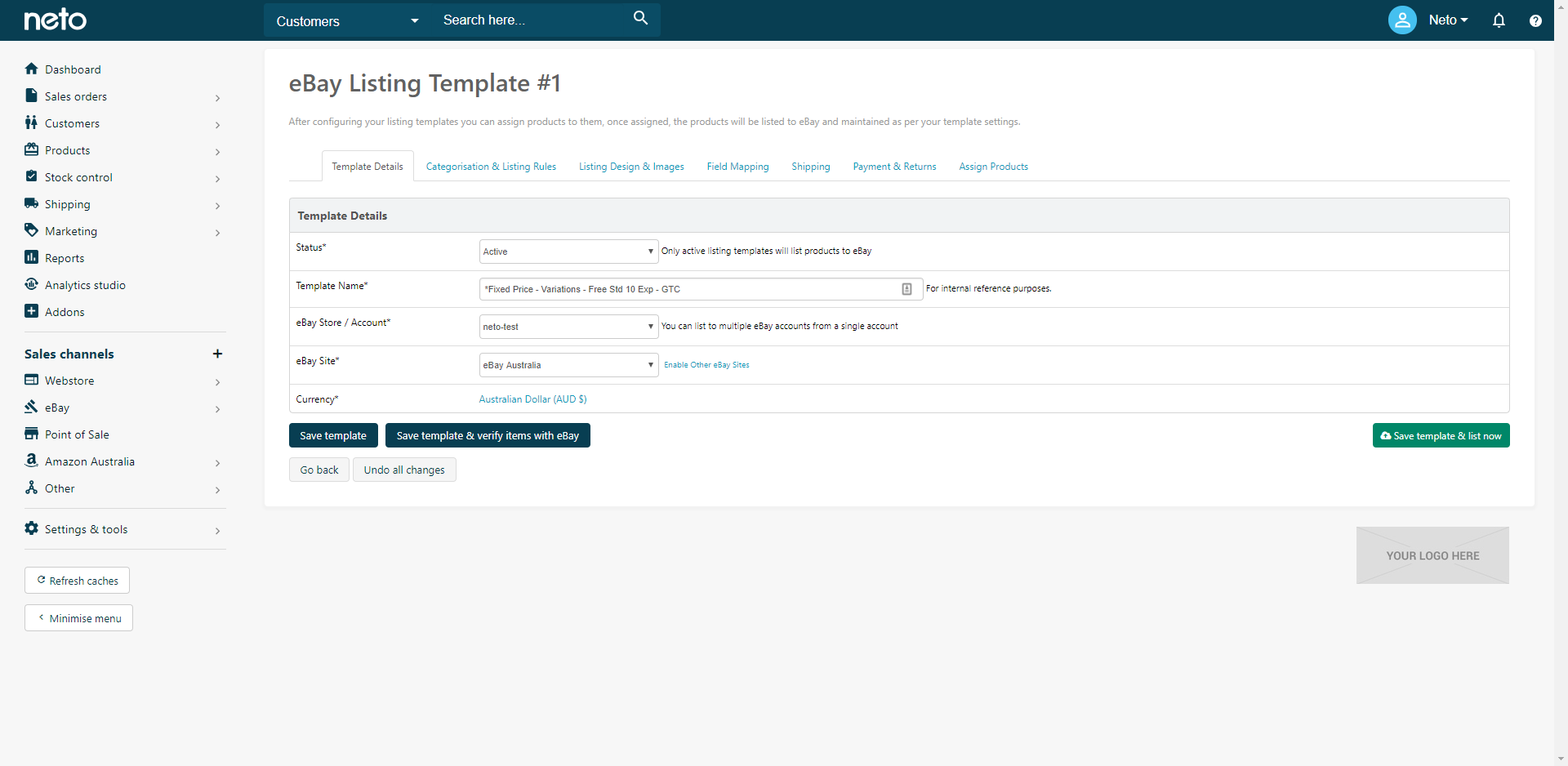1568x766 pixels.
Task: Focus the Template Name input field
Action: (701, 289)
